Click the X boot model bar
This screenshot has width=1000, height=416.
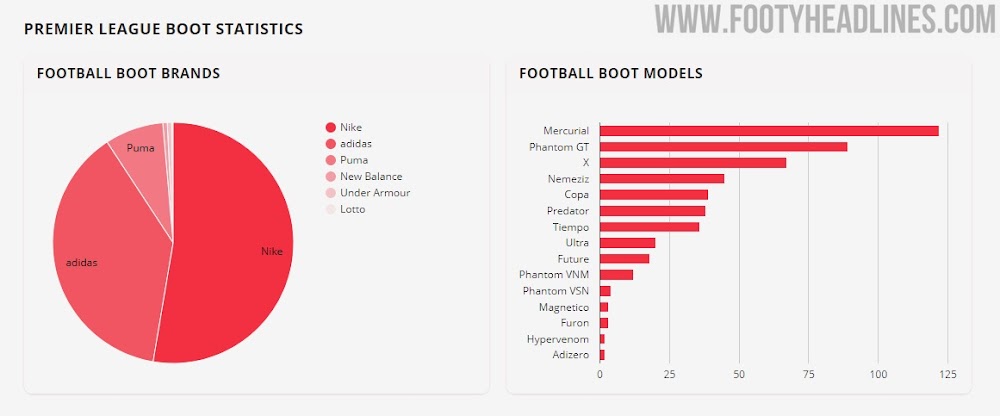click(x=692, y=163)
